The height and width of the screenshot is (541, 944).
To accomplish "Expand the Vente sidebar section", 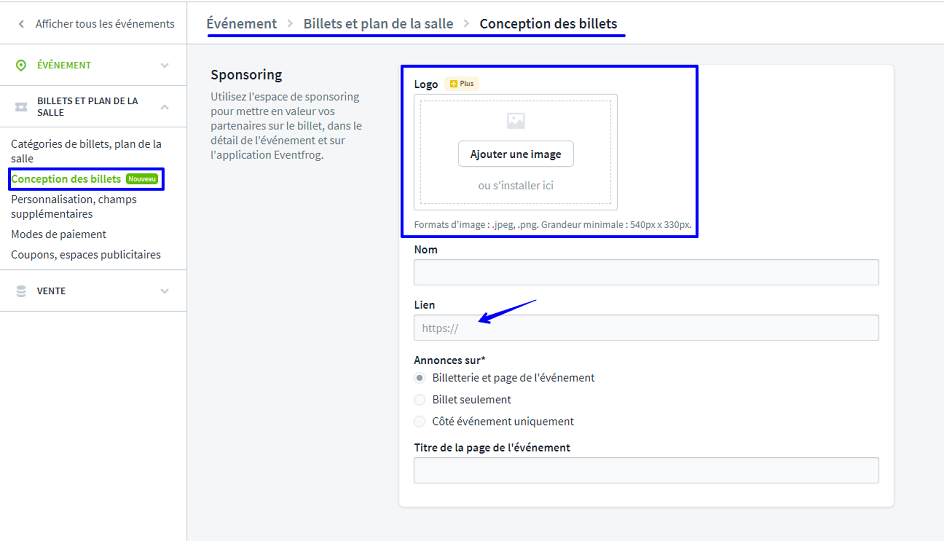I will 165,291.
